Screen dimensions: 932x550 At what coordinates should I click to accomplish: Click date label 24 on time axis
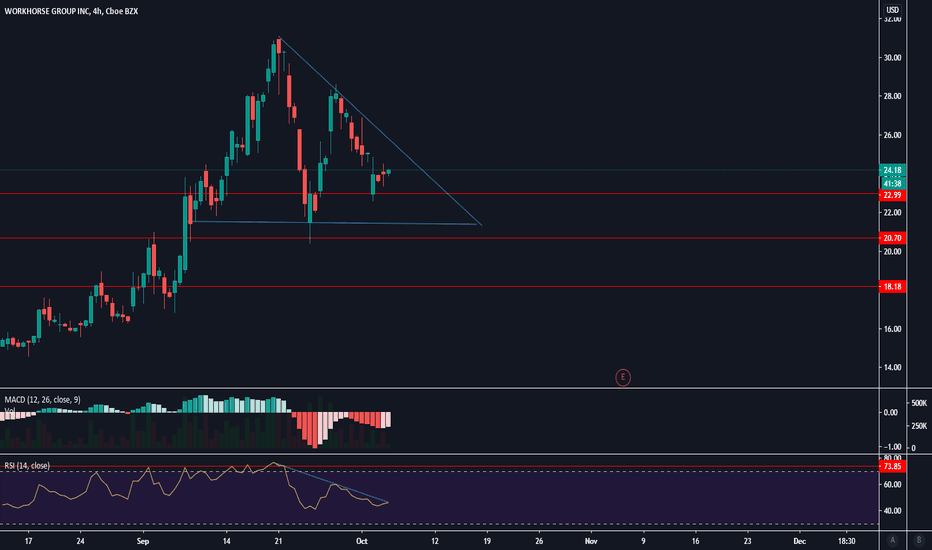tap(80, 541)
